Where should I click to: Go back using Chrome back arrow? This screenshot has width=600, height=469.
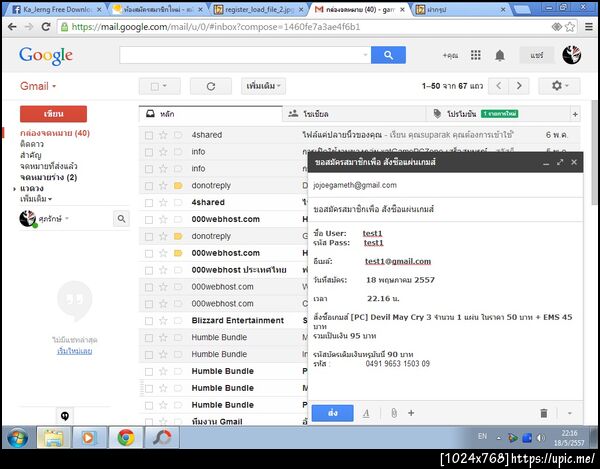point(12,27)
